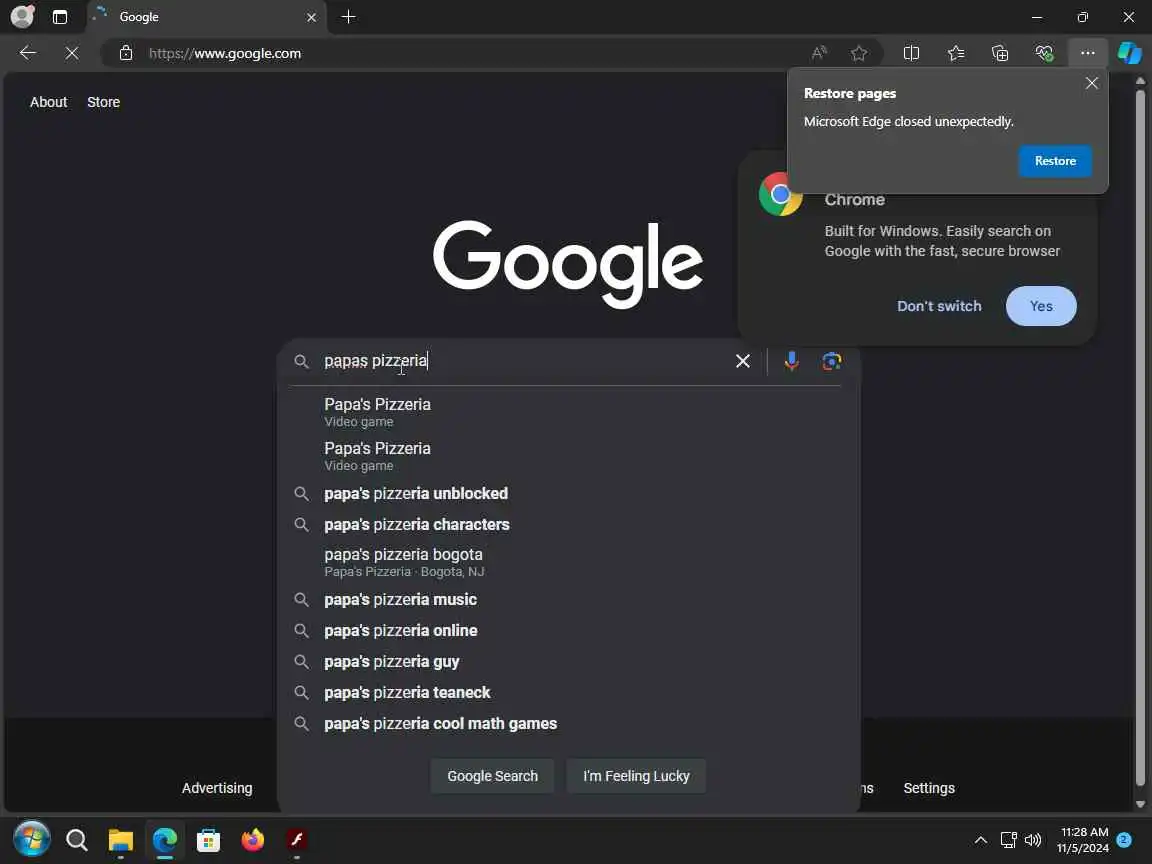The image size is (1152, 864).
Task: Open the Store link
Action: click(104, 102)
